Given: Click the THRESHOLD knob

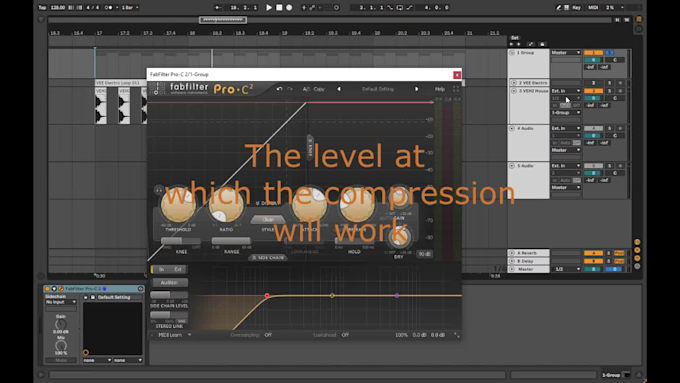Looking at the screenshot, I should click(x=178, y=206).
